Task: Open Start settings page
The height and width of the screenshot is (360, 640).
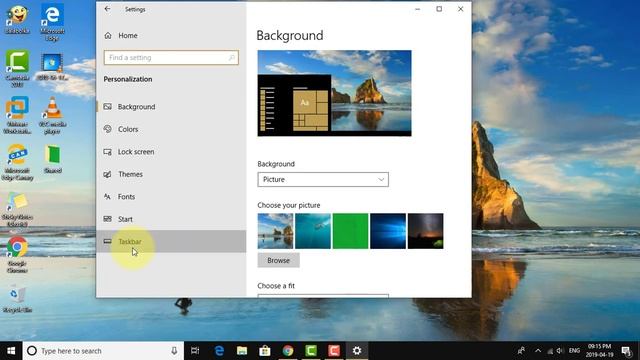Action: [x=171, y=219]
